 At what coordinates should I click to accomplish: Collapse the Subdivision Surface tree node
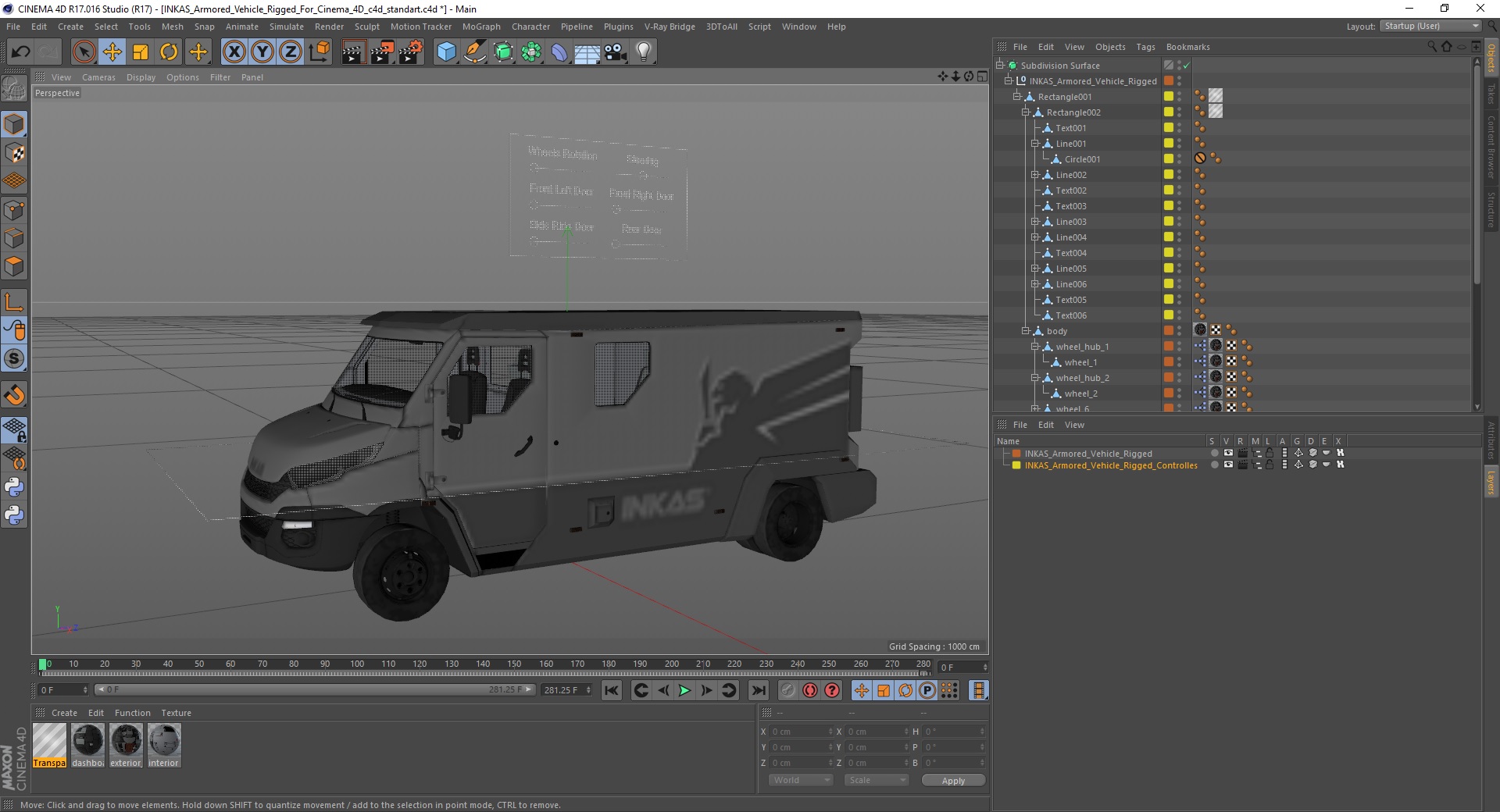(x=999, y=66)
